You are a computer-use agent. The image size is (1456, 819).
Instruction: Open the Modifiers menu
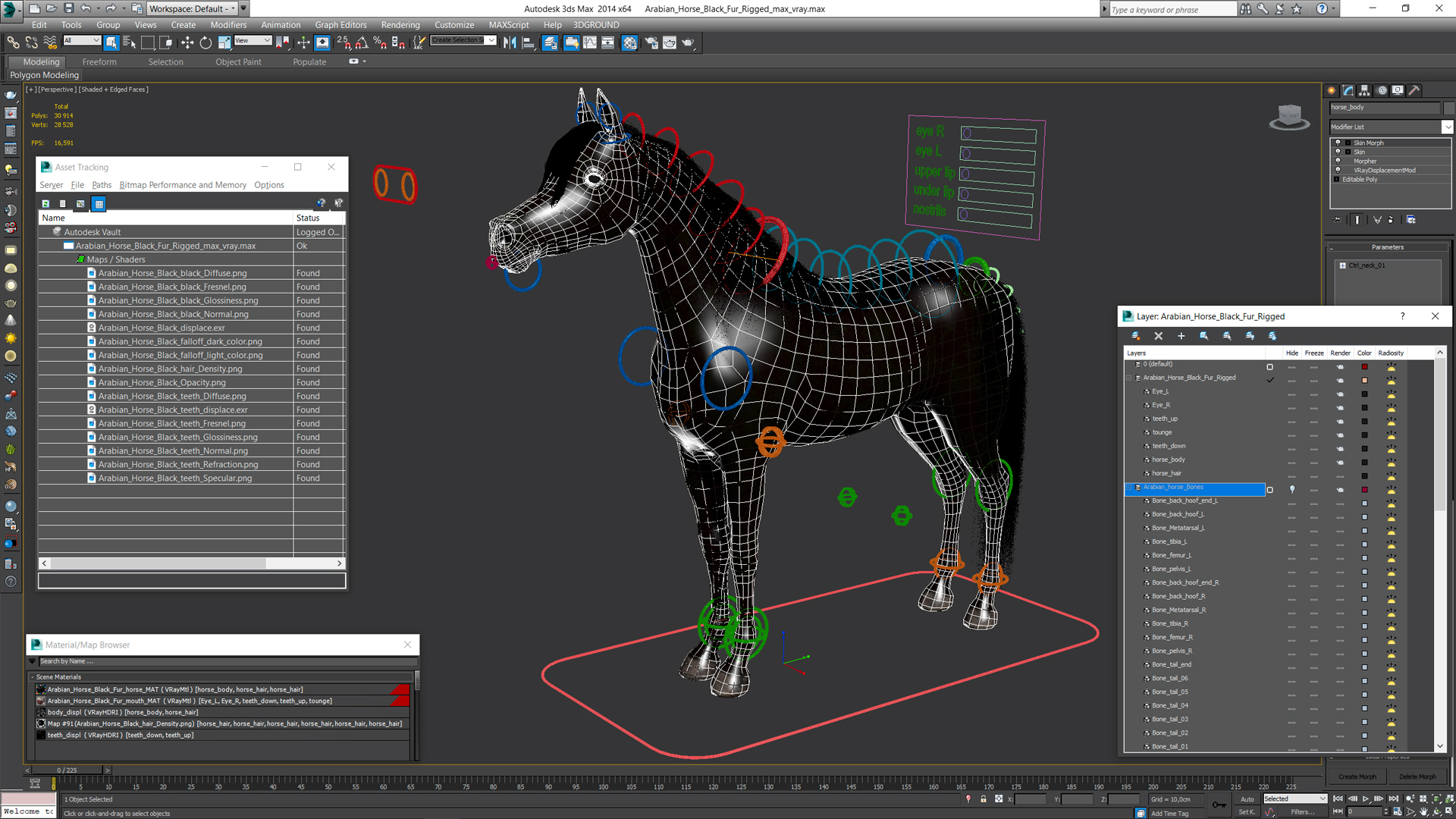coord(228,24)
